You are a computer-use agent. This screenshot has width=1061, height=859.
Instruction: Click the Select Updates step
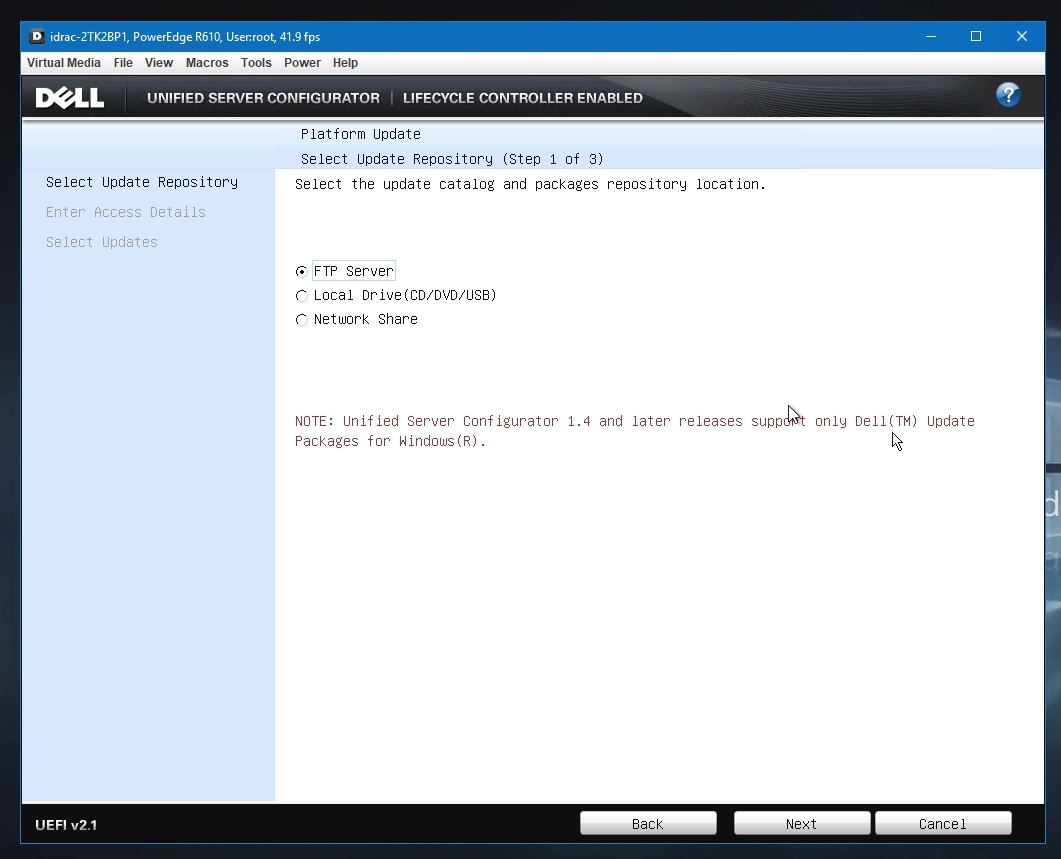101,242
